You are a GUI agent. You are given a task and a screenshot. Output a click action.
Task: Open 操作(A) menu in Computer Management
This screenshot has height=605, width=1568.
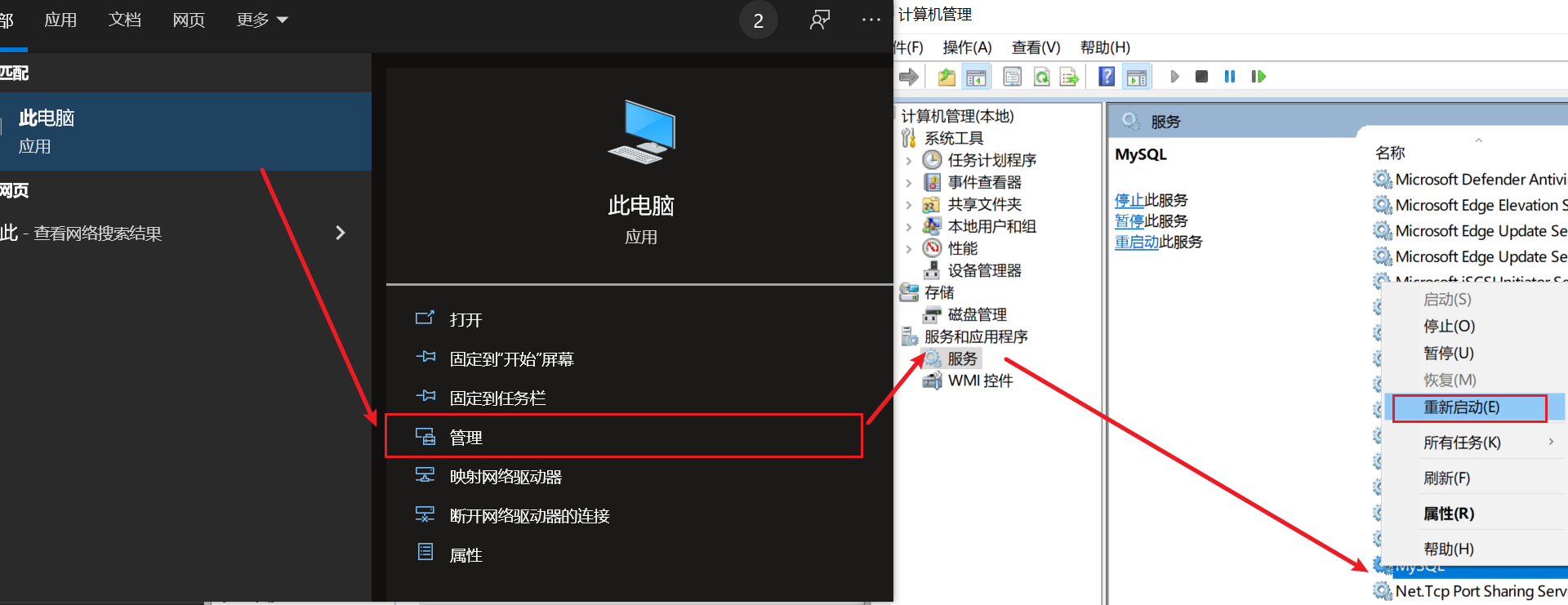(967, 47)
